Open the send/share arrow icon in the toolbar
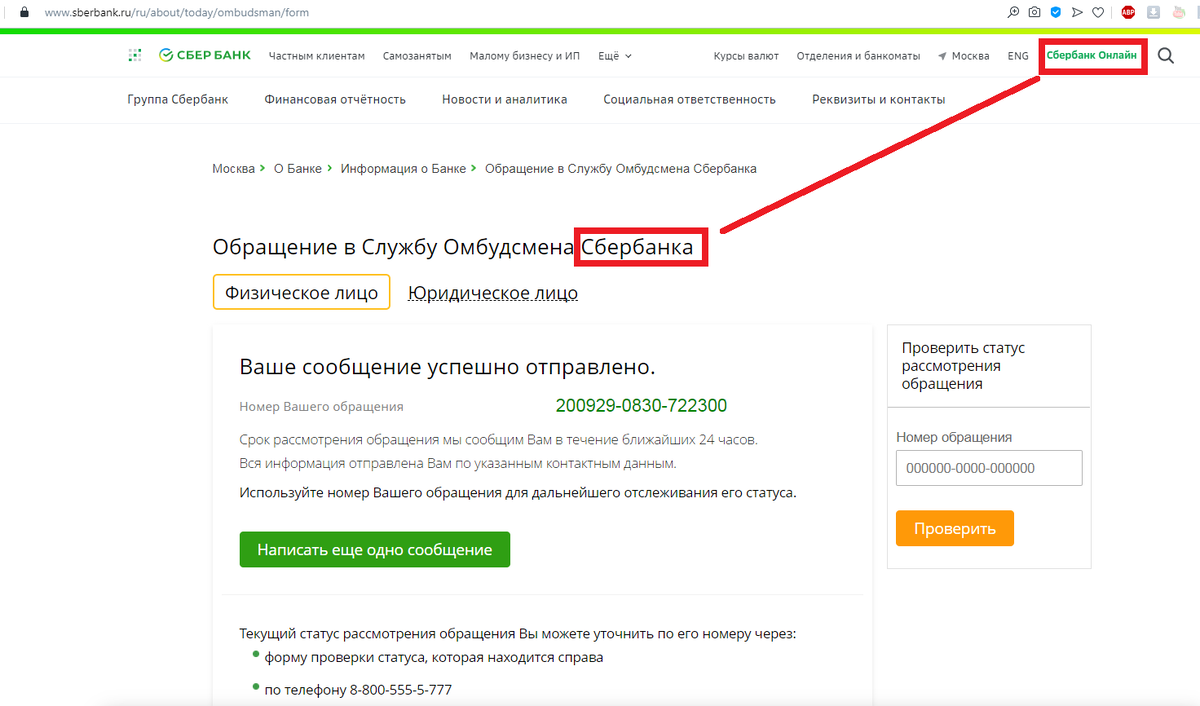This screenshot has width=1200, height=706. point(1077,13)
